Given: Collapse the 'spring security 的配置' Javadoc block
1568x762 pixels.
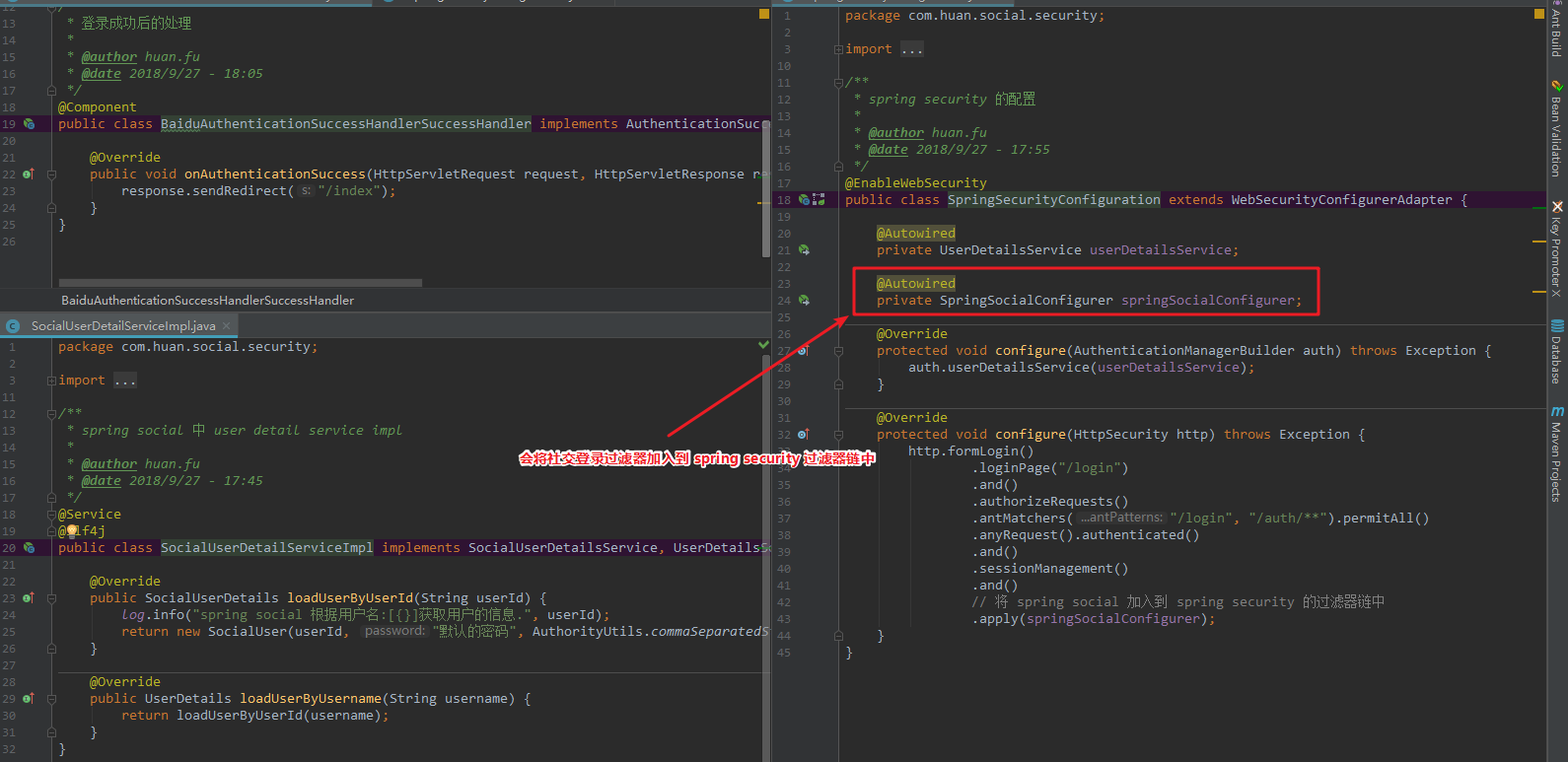Looking at the screenshot, I should [x=838, y=83].
